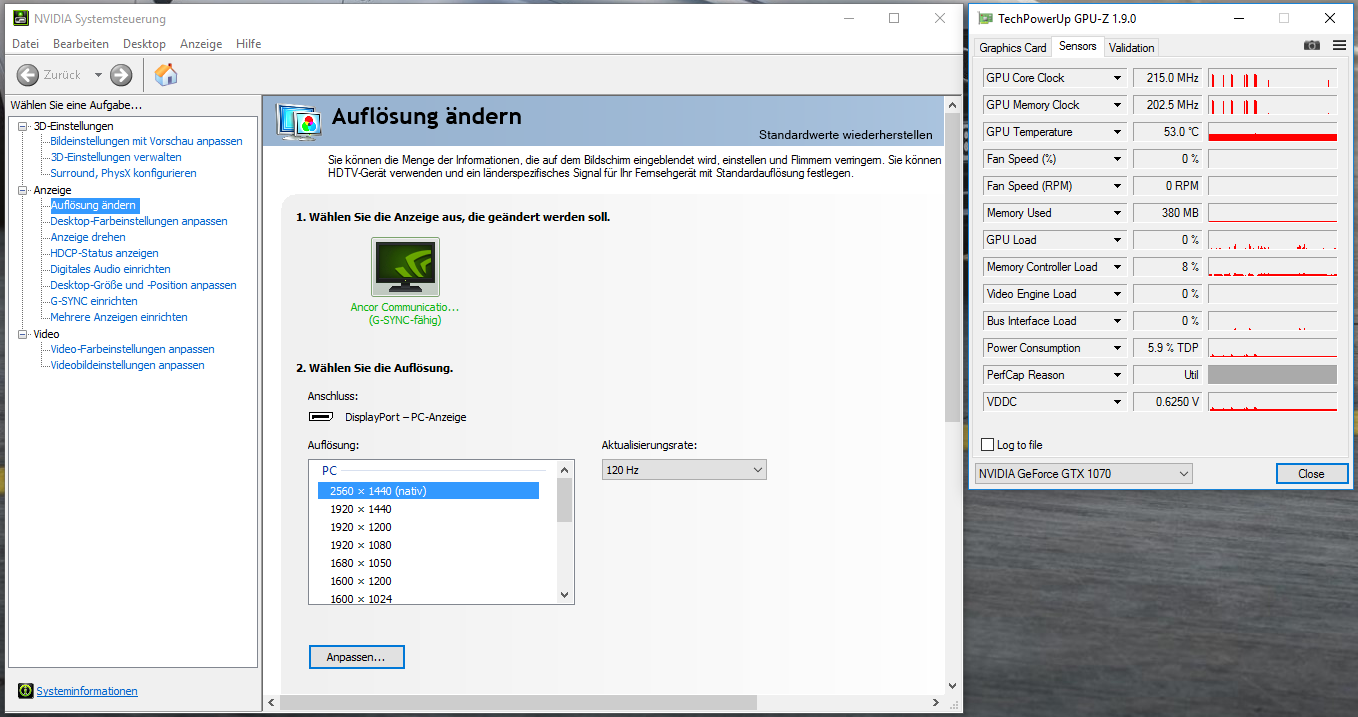Click Standardwerte wiederherstellen link
This screenshot has height=717, width=1358.
tap(845, 135)
